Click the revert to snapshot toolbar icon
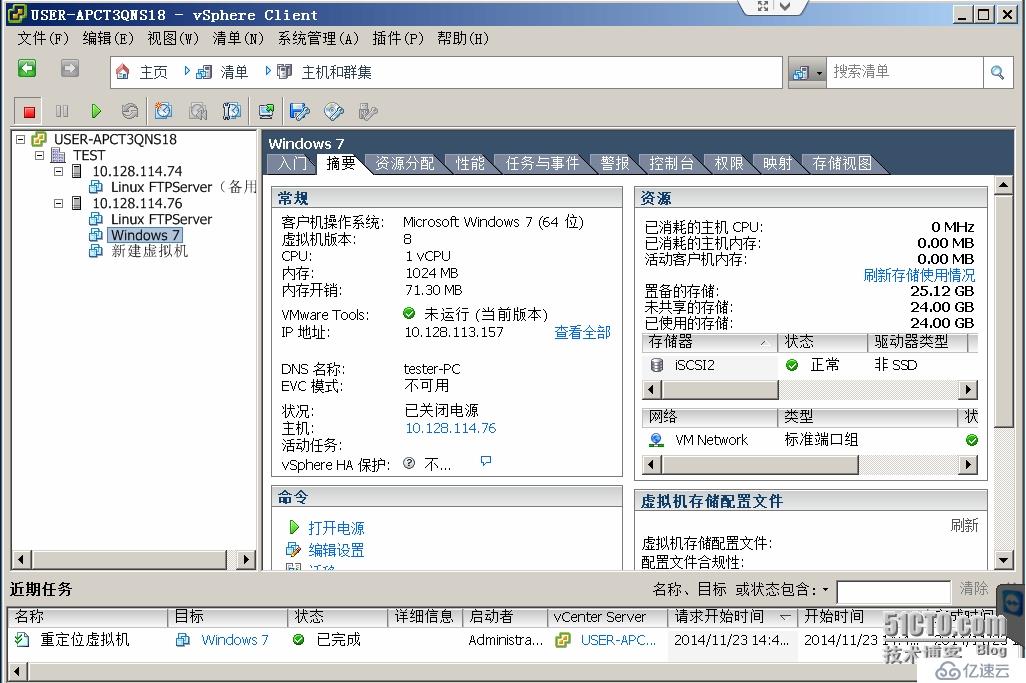 [x=198, y=111]
